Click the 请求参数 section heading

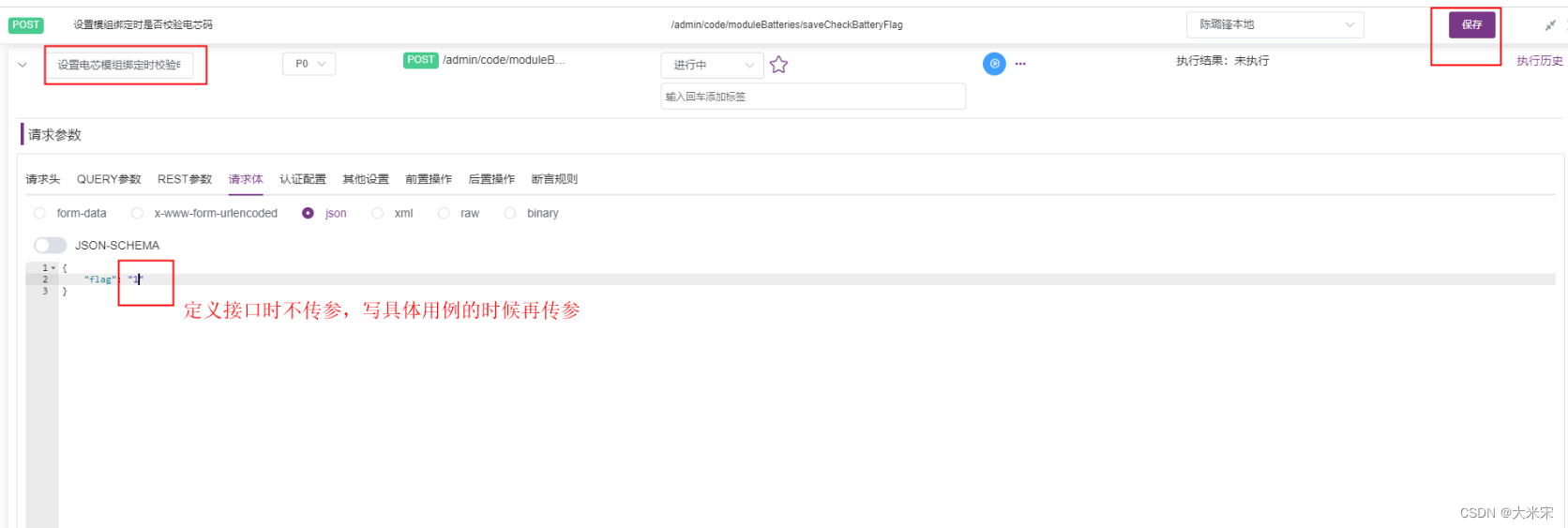(x=54, y=135)
